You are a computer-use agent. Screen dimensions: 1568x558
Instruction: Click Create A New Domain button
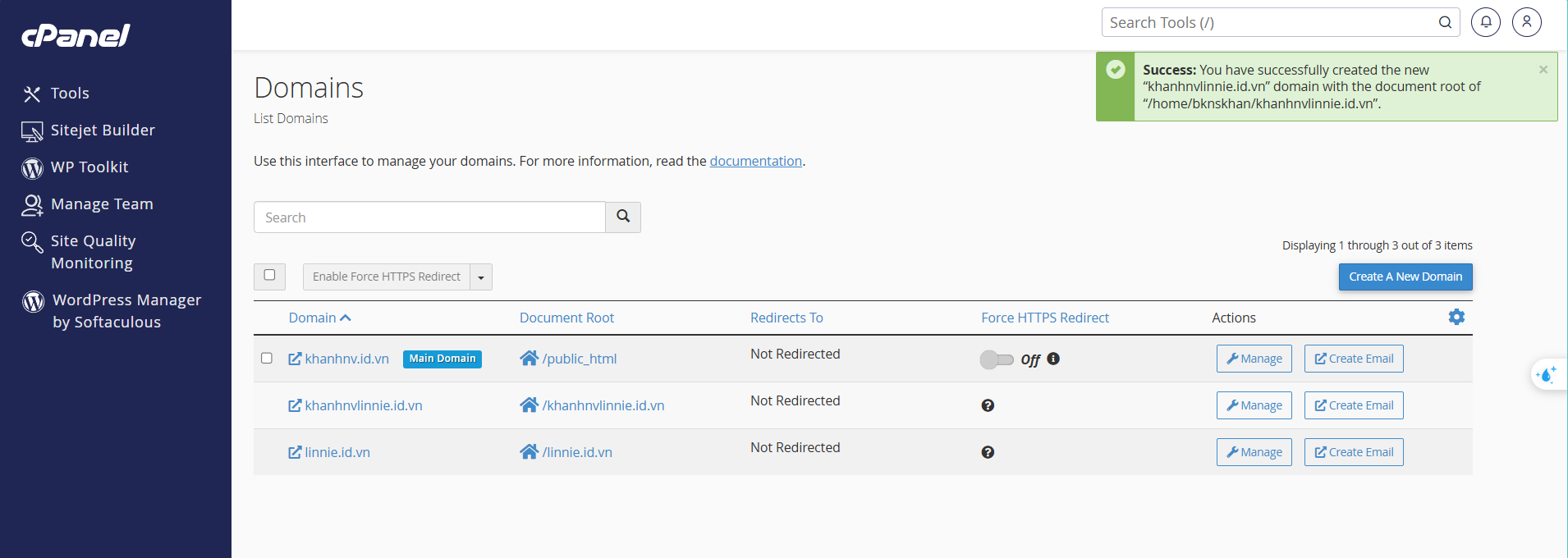coord(1405,277)
